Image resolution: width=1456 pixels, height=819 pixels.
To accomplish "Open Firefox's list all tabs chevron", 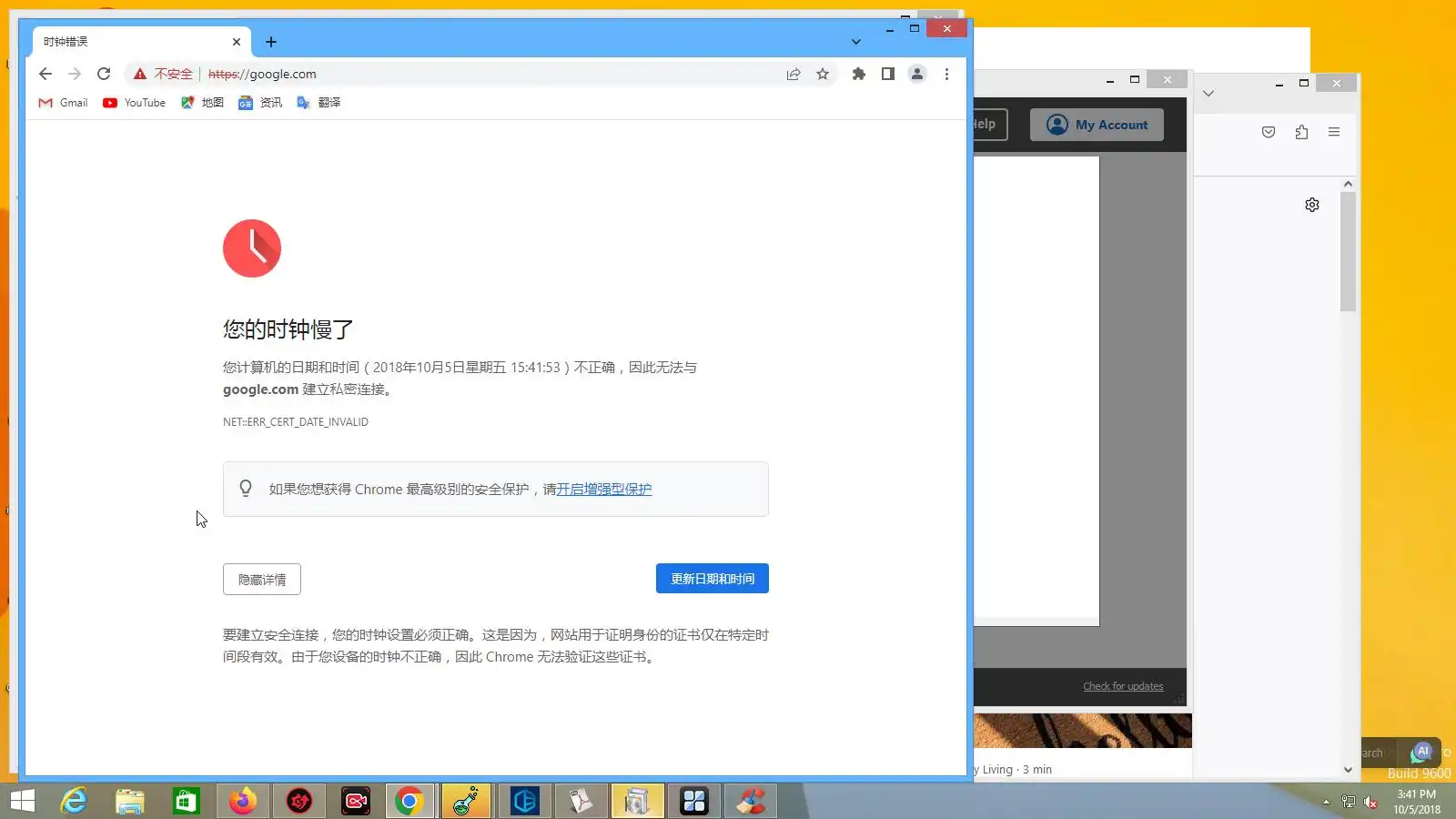I will pyautogui.click(x=1208, y=93).
